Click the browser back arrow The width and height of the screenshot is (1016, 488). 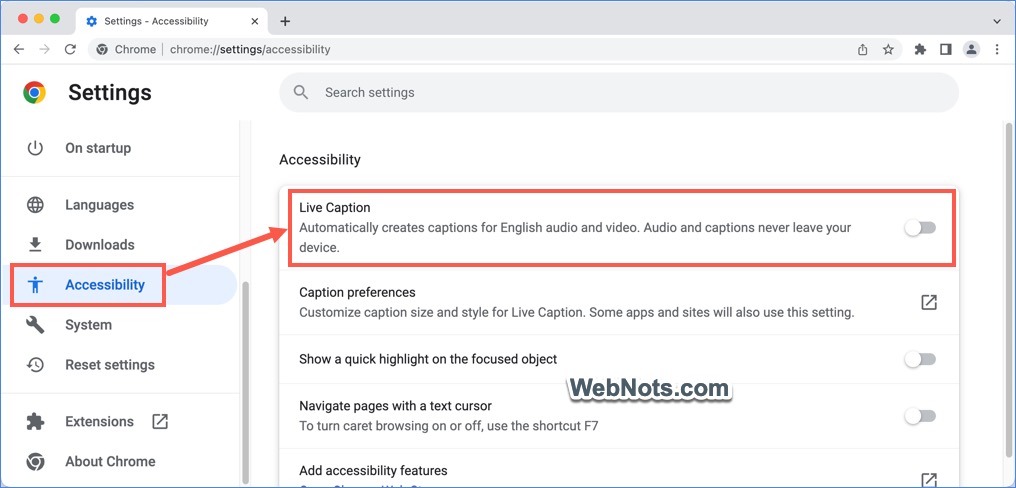19,49
